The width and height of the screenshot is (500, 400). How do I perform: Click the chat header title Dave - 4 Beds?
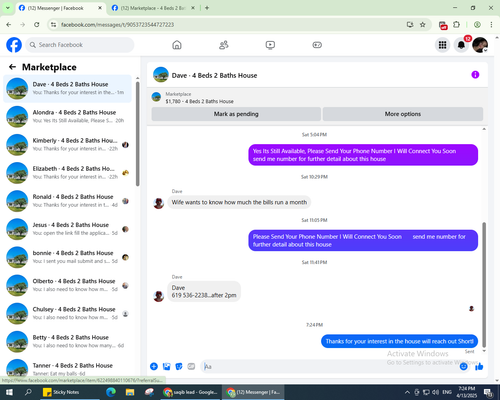214,75
